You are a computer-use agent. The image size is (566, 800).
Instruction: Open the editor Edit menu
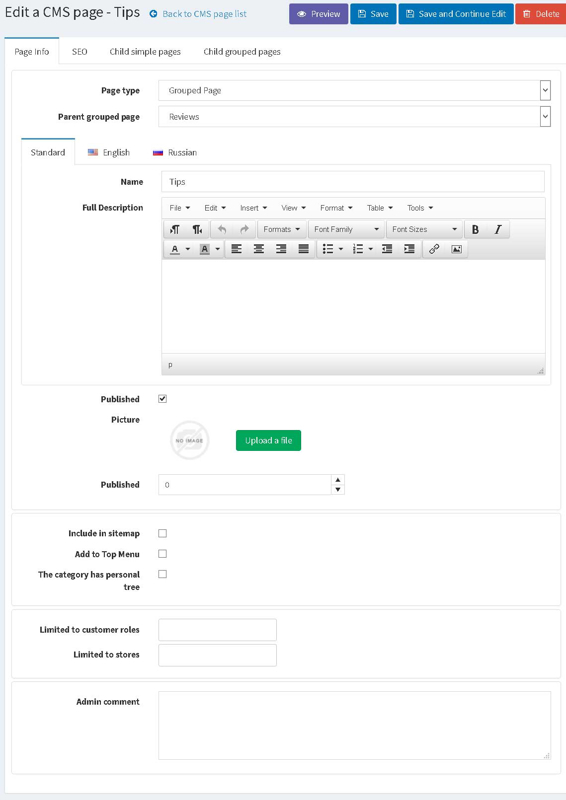click(215, 208)
